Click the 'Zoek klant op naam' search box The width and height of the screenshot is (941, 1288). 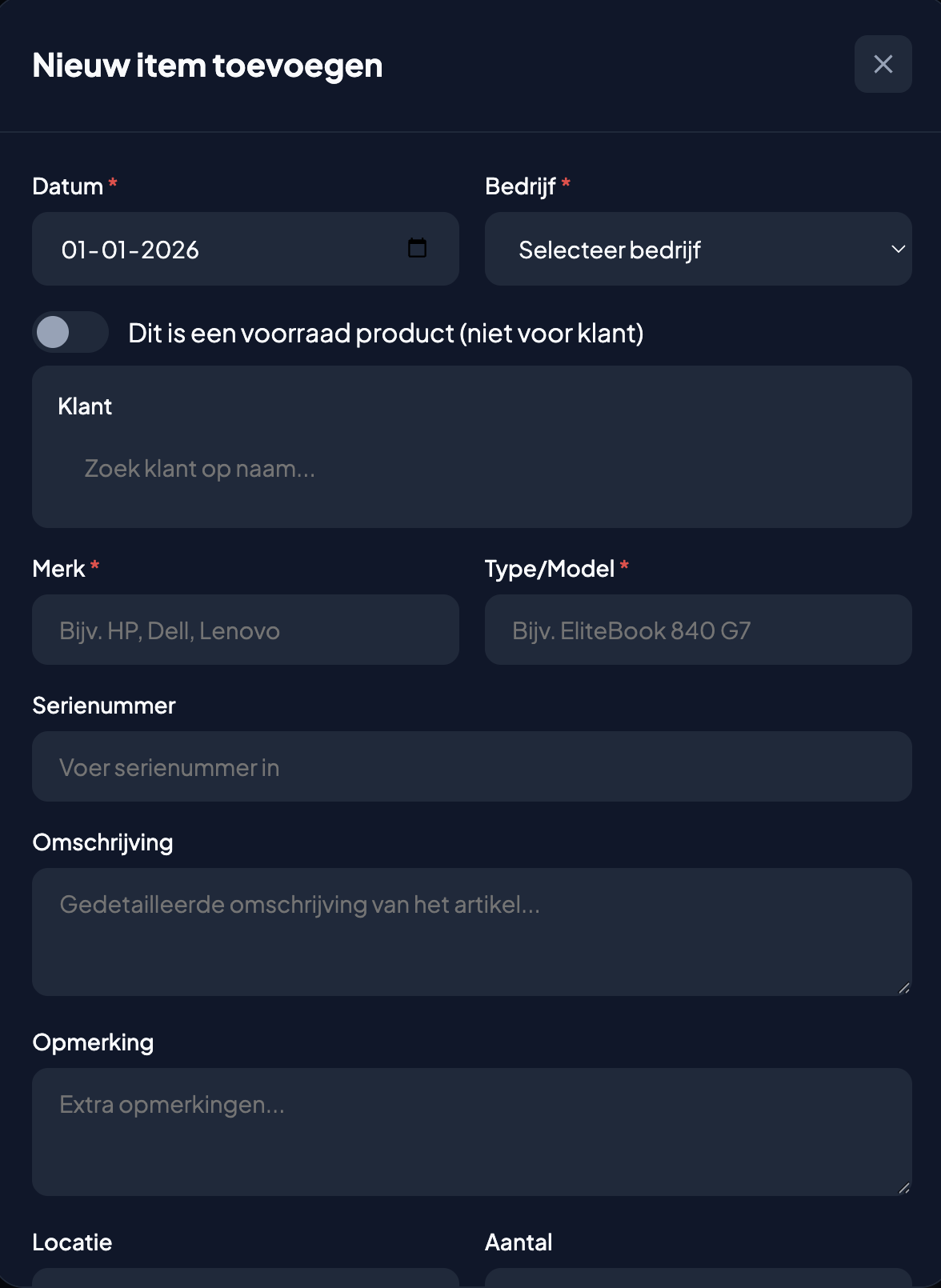click(470, 468)
